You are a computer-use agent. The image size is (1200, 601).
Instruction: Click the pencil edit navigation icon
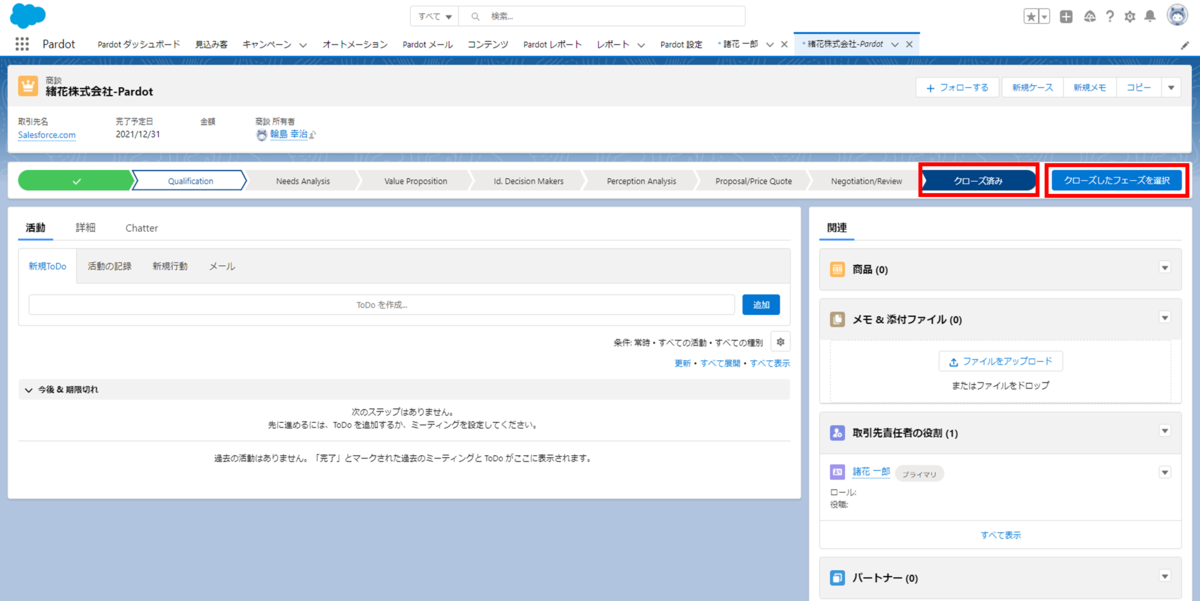pyautogui.click(x=1185, y=45)
